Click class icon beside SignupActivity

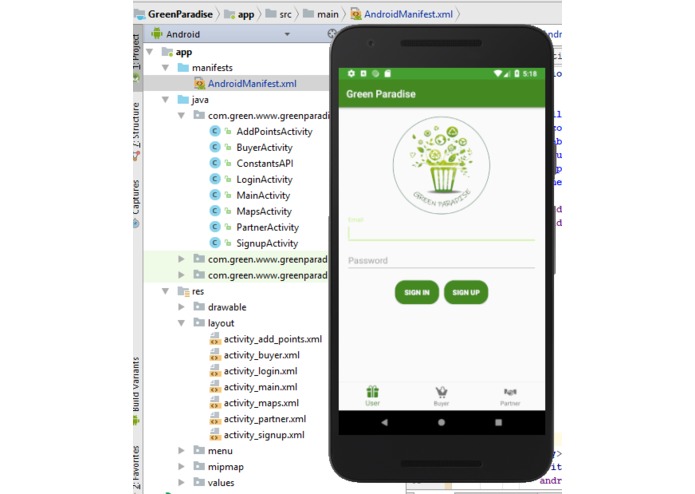(215, 243)
